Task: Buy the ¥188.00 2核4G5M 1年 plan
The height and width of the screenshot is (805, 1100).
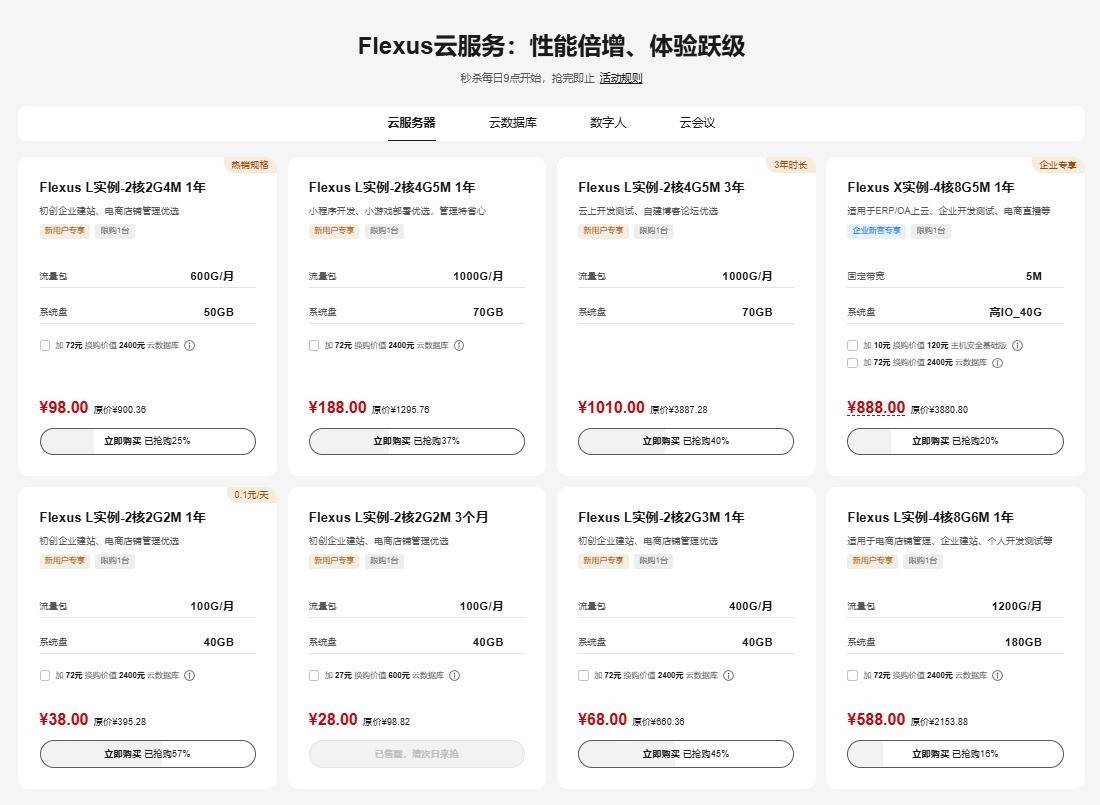Action: click(417, 441)
